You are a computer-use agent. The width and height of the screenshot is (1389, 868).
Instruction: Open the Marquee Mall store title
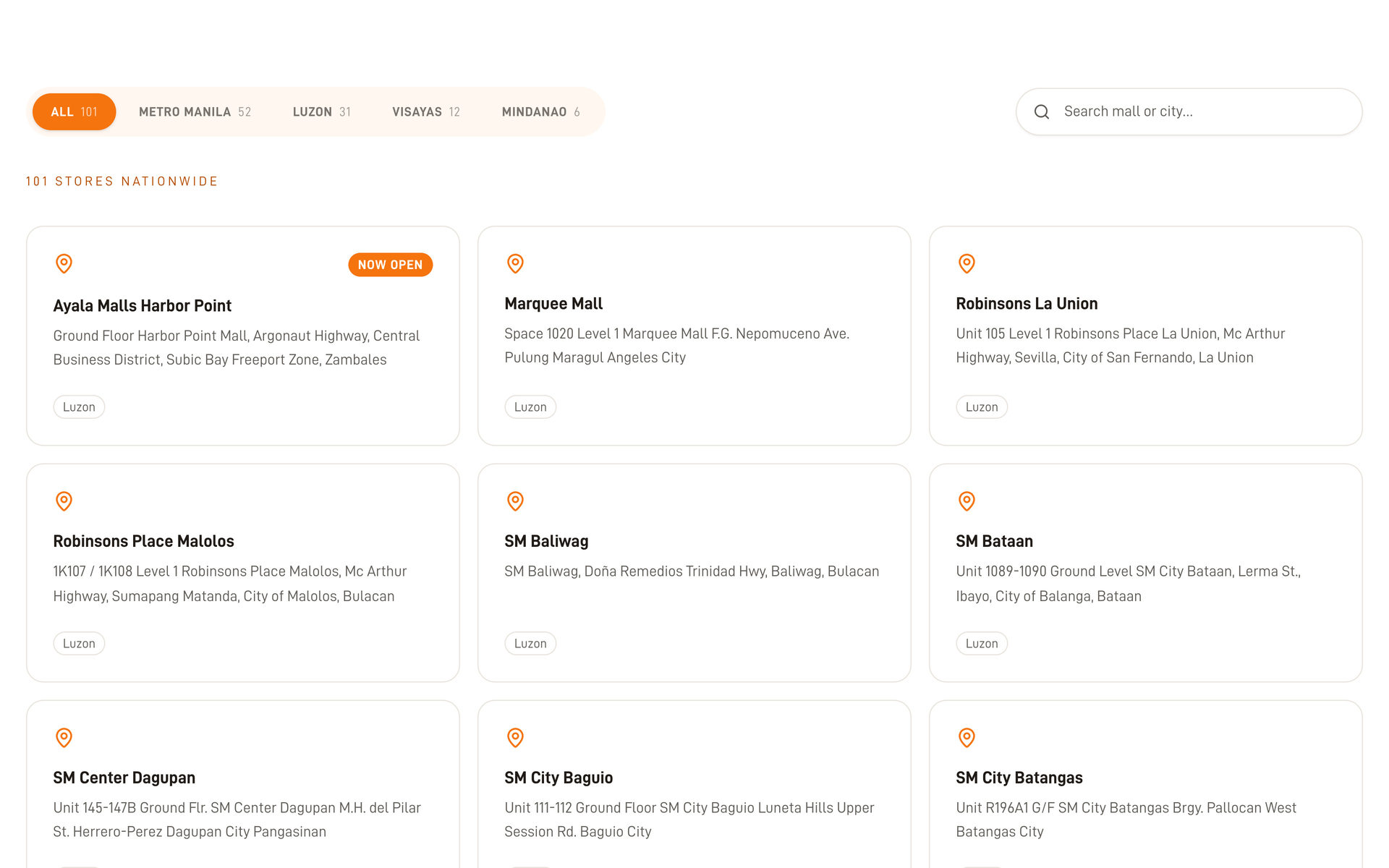coord(553,304)
